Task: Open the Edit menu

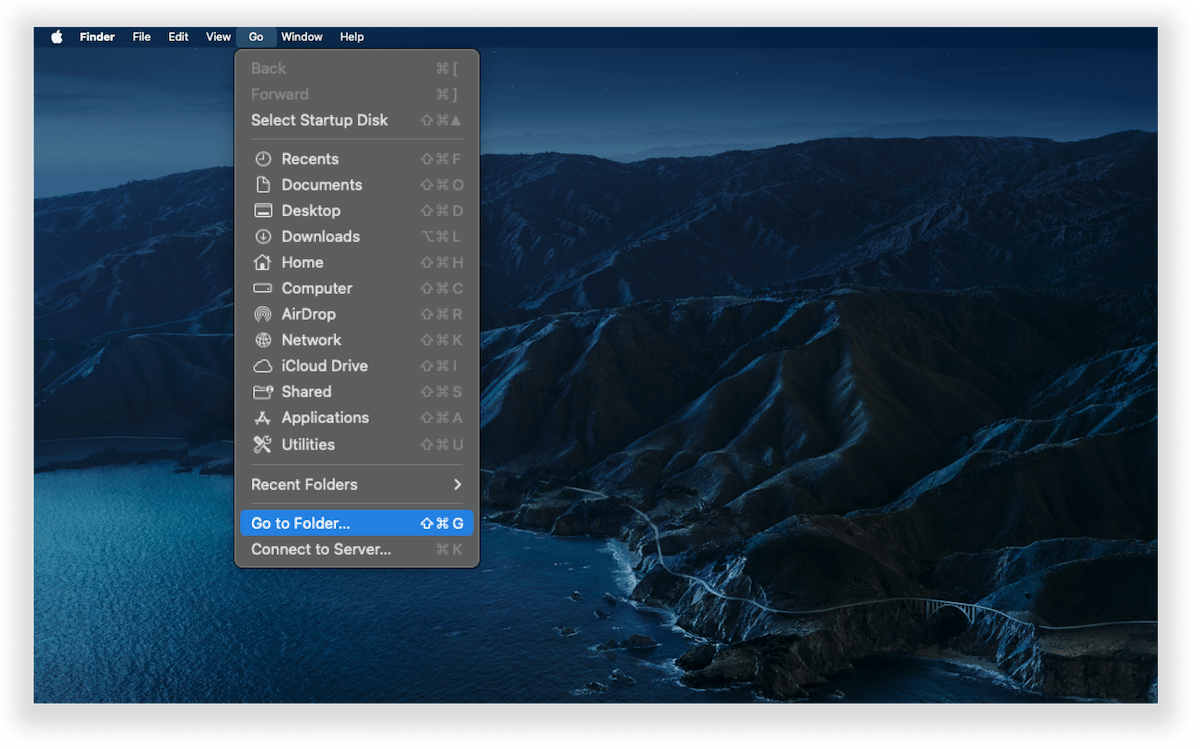Action: (178, 37)
